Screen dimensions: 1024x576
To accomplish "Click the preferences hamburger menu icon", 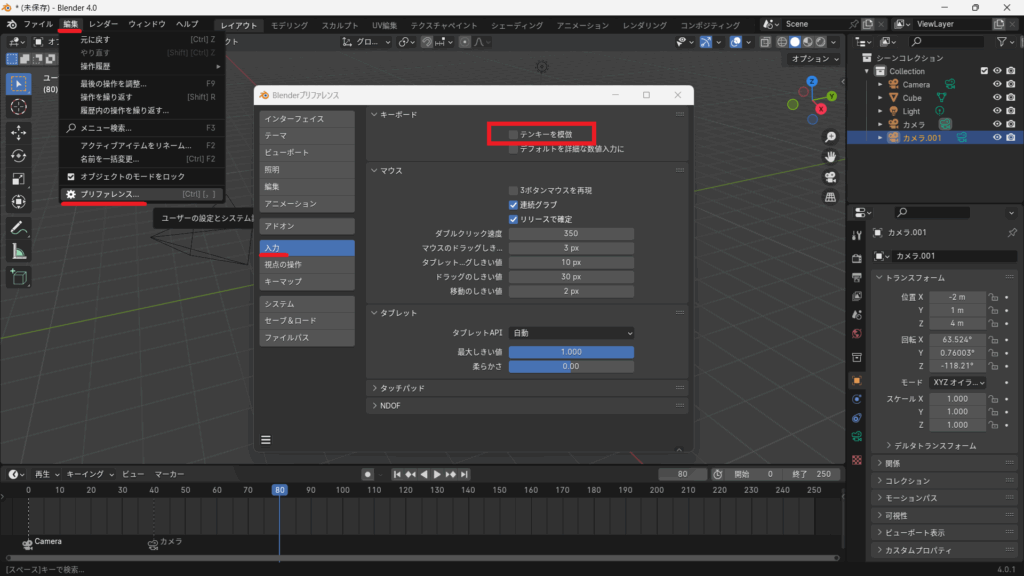I will pyautogui.click(x=266, y=439).
